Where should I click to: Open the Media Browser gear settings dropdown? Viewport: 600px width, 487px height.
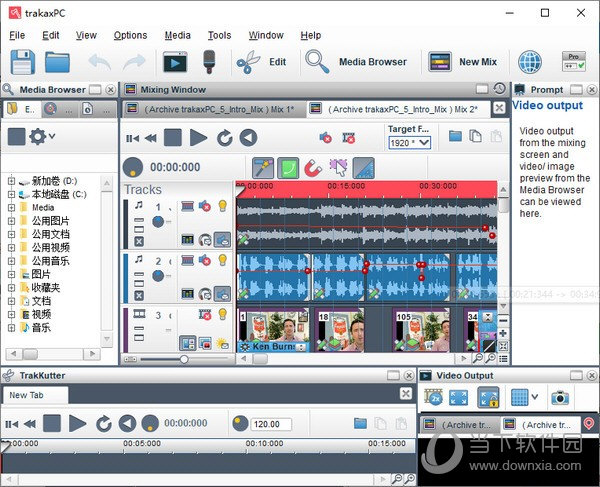tap(42, 136)
